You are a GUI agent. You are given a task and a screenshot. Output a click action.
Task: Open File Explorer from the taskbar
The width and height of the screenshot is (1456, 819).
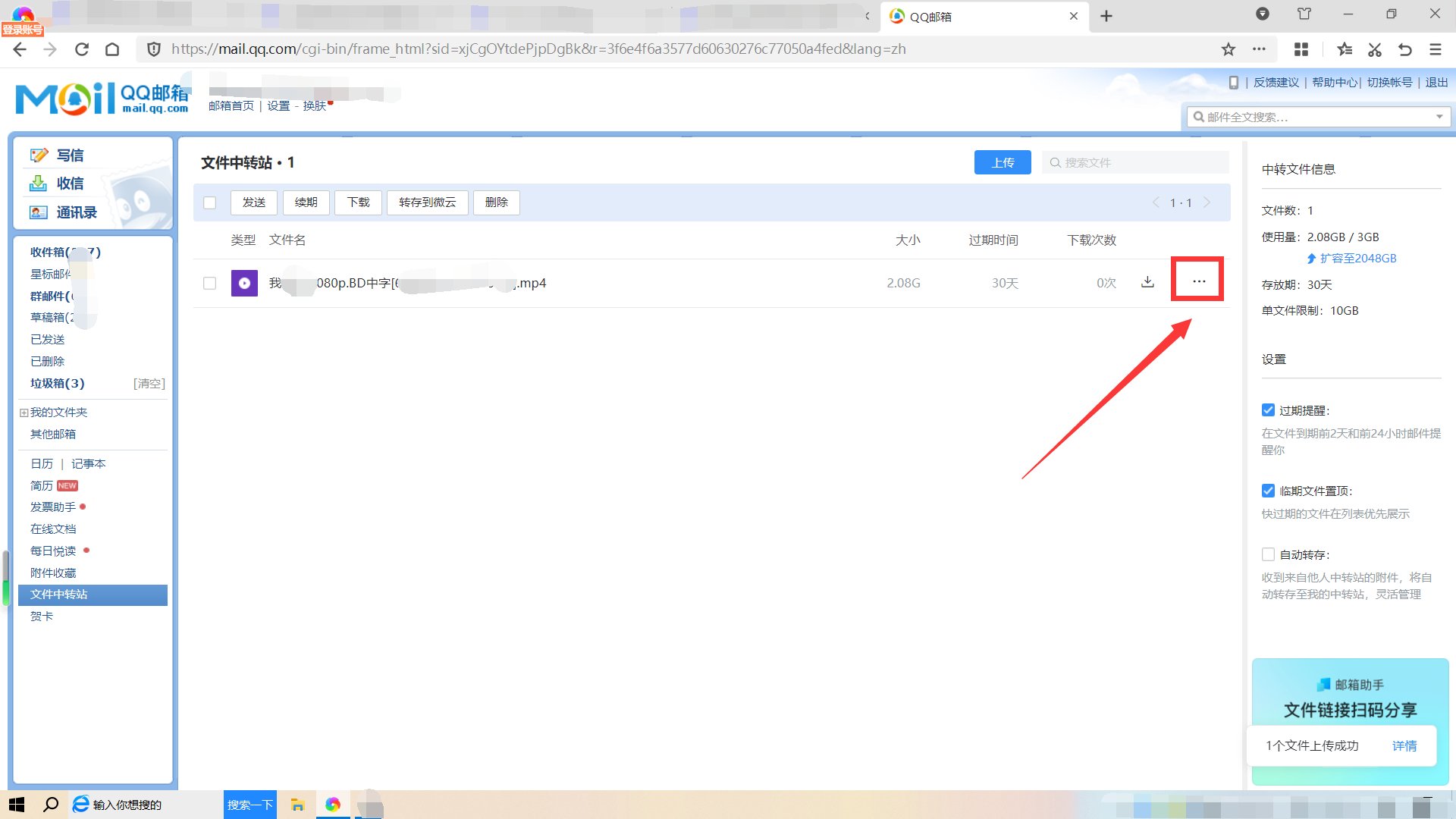click(x=297, y=805)
